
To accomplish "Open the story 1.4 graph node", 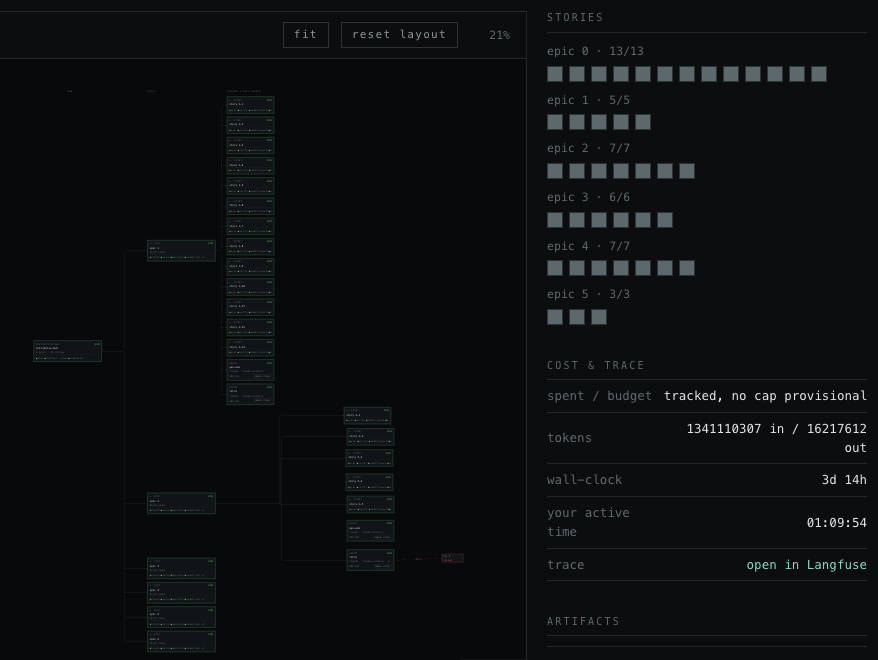I will pos(370,482).
